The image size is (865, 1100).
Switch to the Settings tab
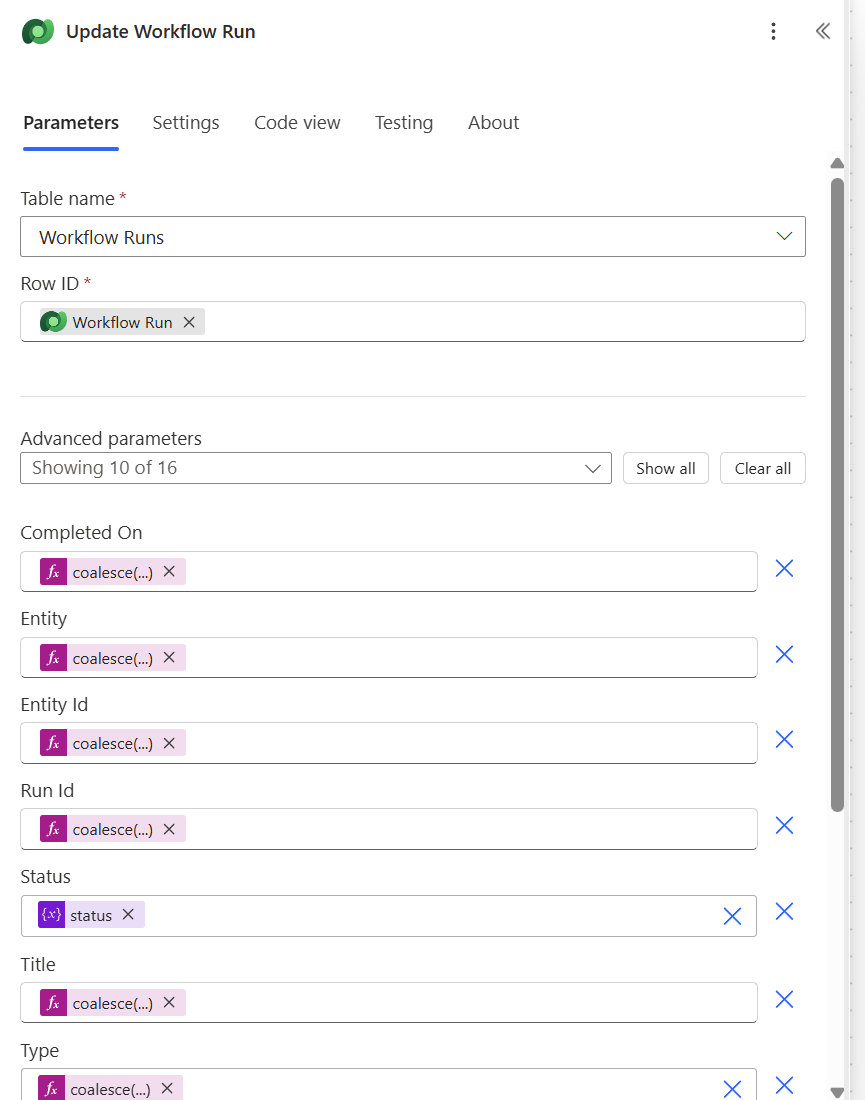(x=186, y=123)
